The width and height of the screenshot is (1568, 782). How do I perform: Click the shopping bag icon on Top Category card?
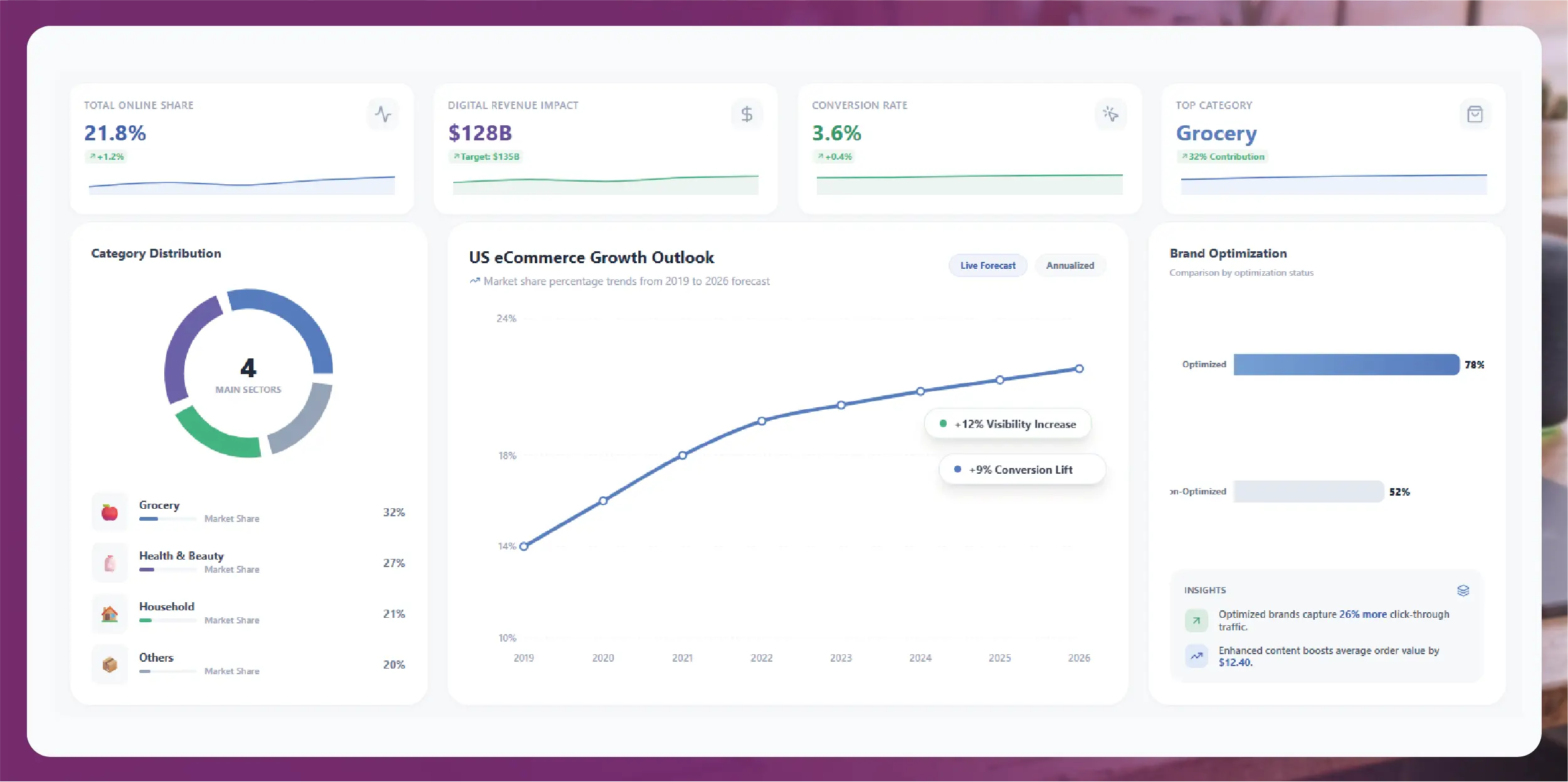coord(1475,114)
